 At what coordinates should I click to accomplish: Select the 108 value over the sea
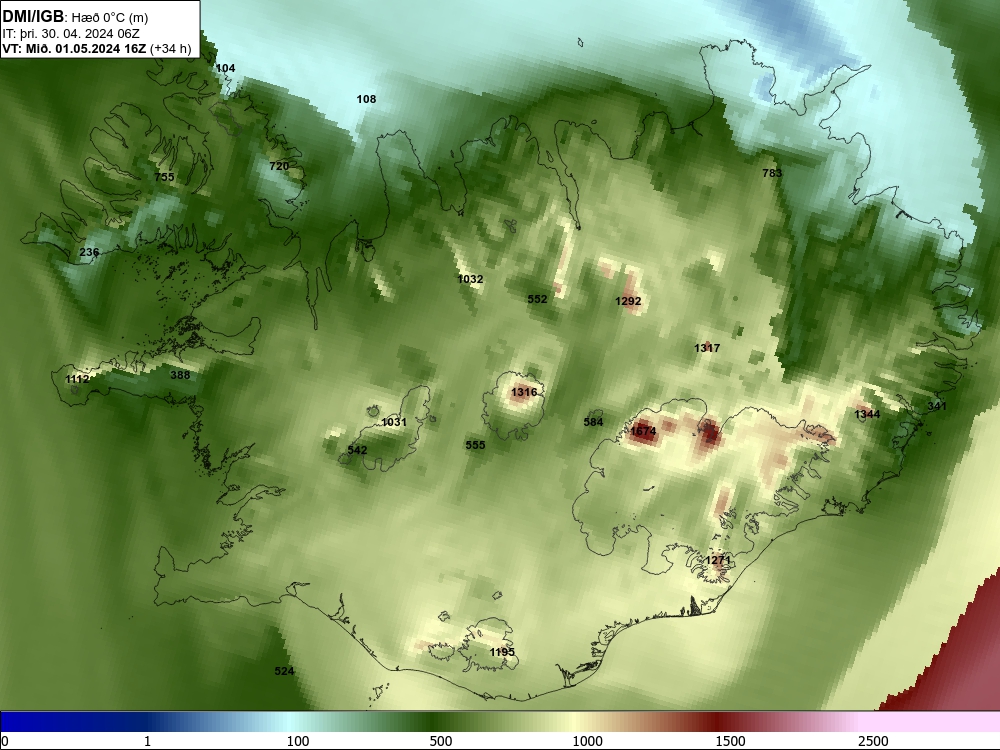coord(366,99)
